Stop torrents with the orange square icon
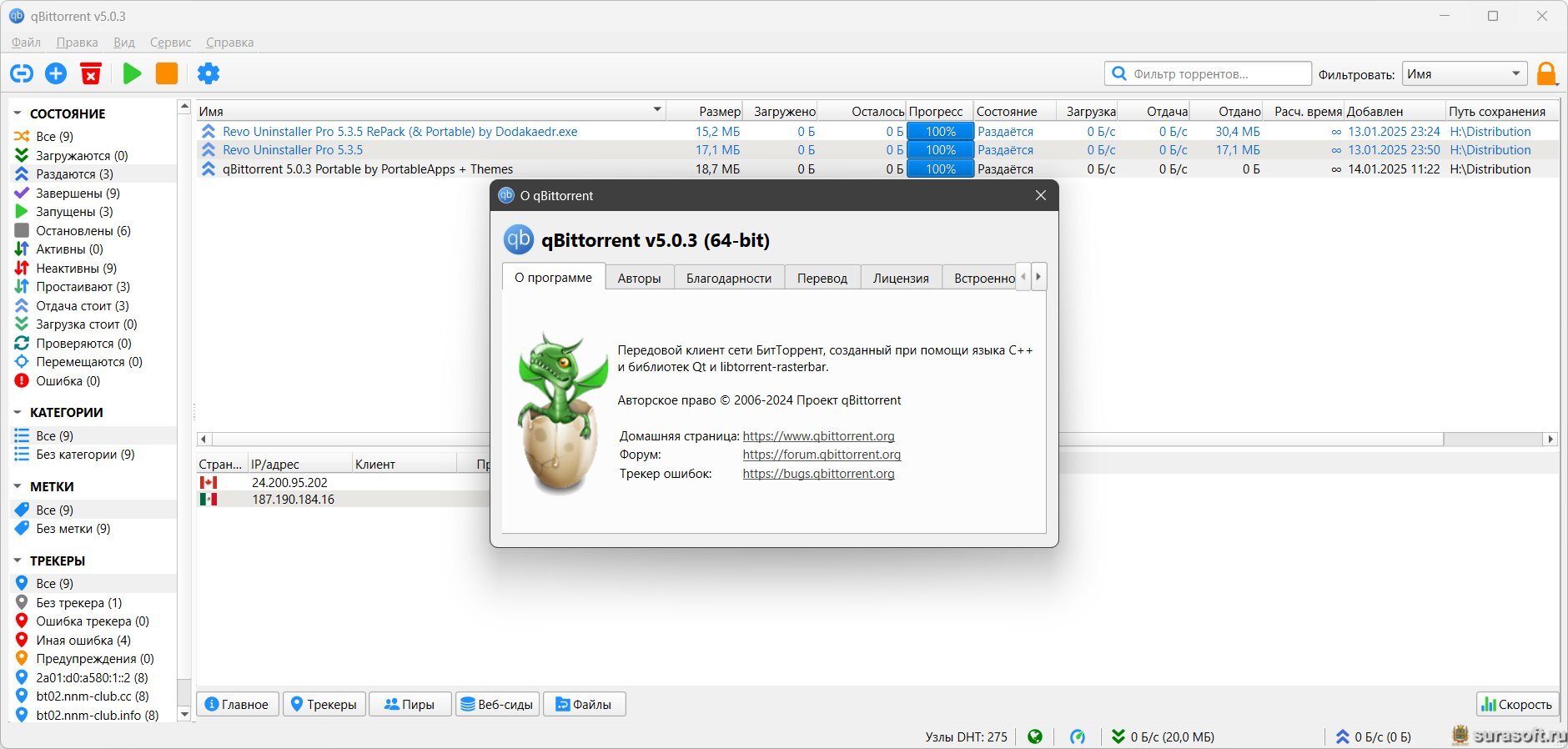 pos(167,73)
